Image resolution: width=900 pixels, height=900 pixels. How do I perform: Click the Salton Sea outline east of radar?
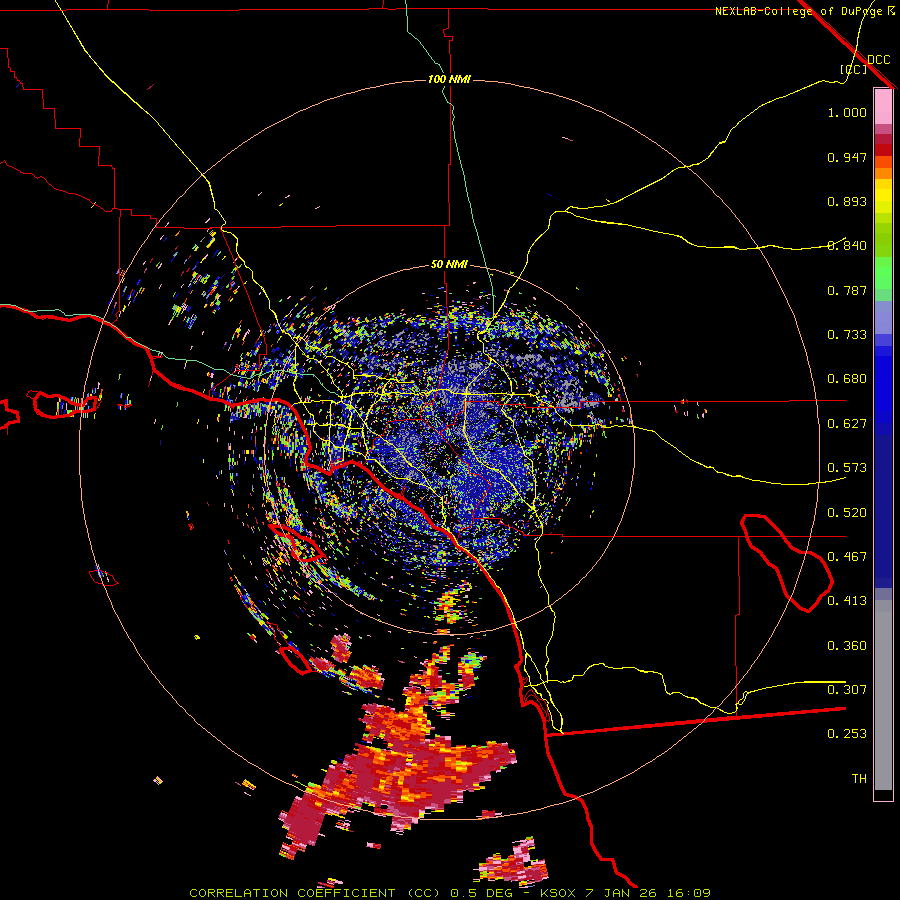786,564
